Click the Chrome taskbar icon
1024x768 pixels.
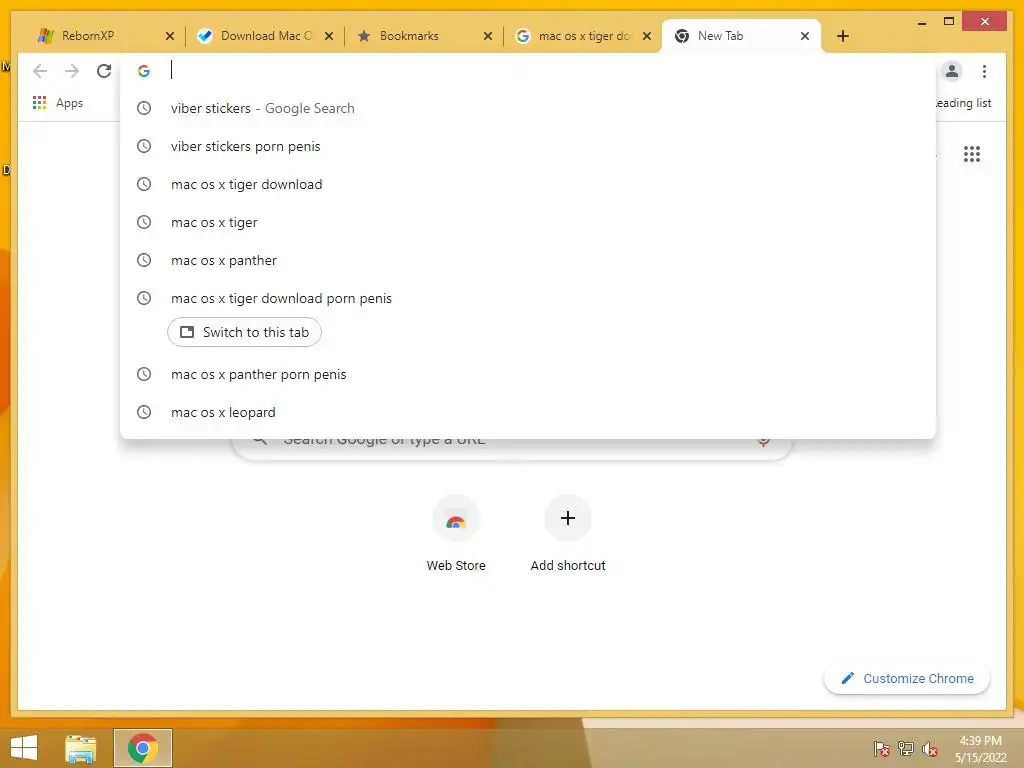142,748
